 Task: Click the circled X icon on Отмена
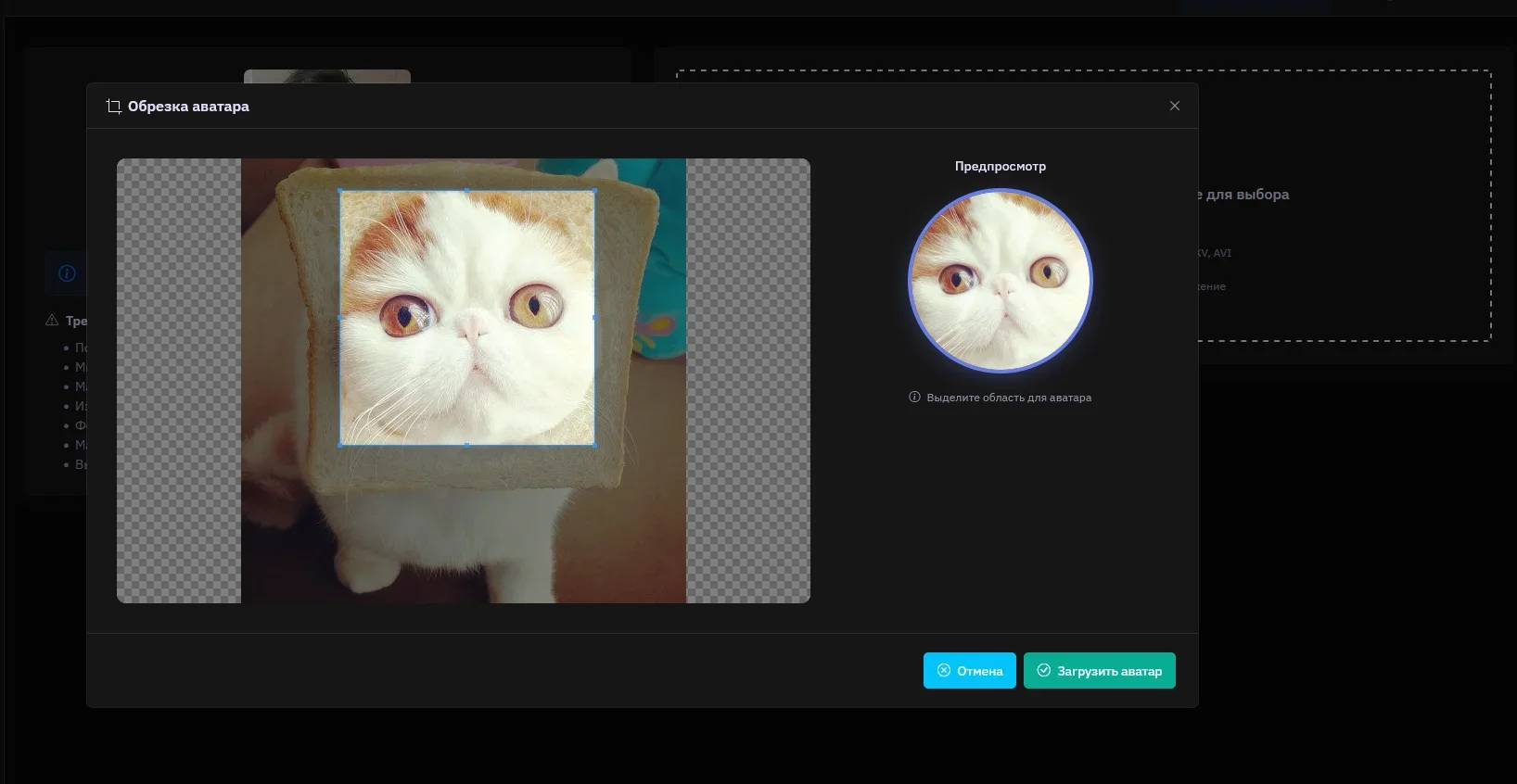[x=944, y=671]
